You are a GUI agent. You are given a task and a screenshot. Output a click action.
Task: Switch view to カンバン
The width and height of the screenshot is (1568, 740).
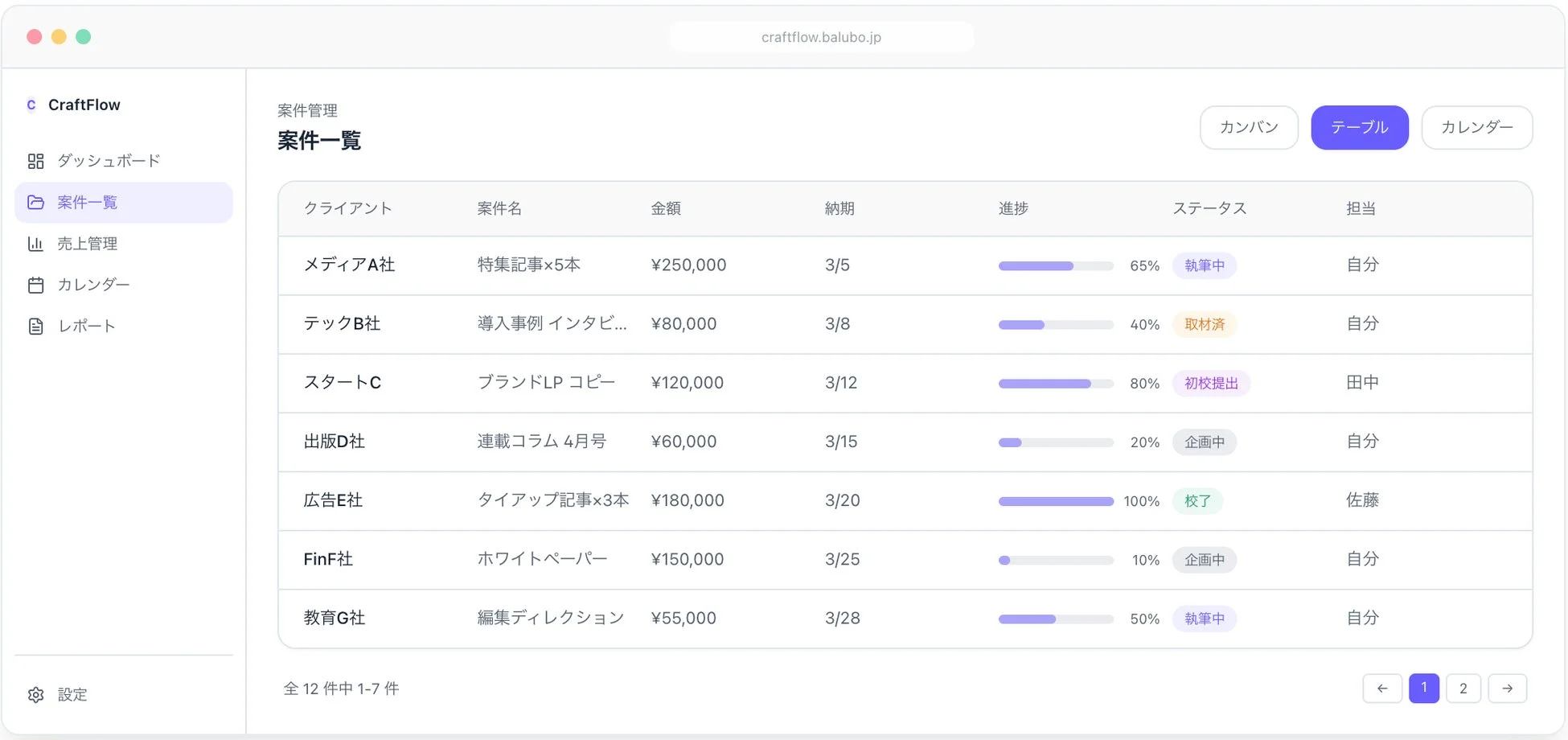[x=1249, y=127]
